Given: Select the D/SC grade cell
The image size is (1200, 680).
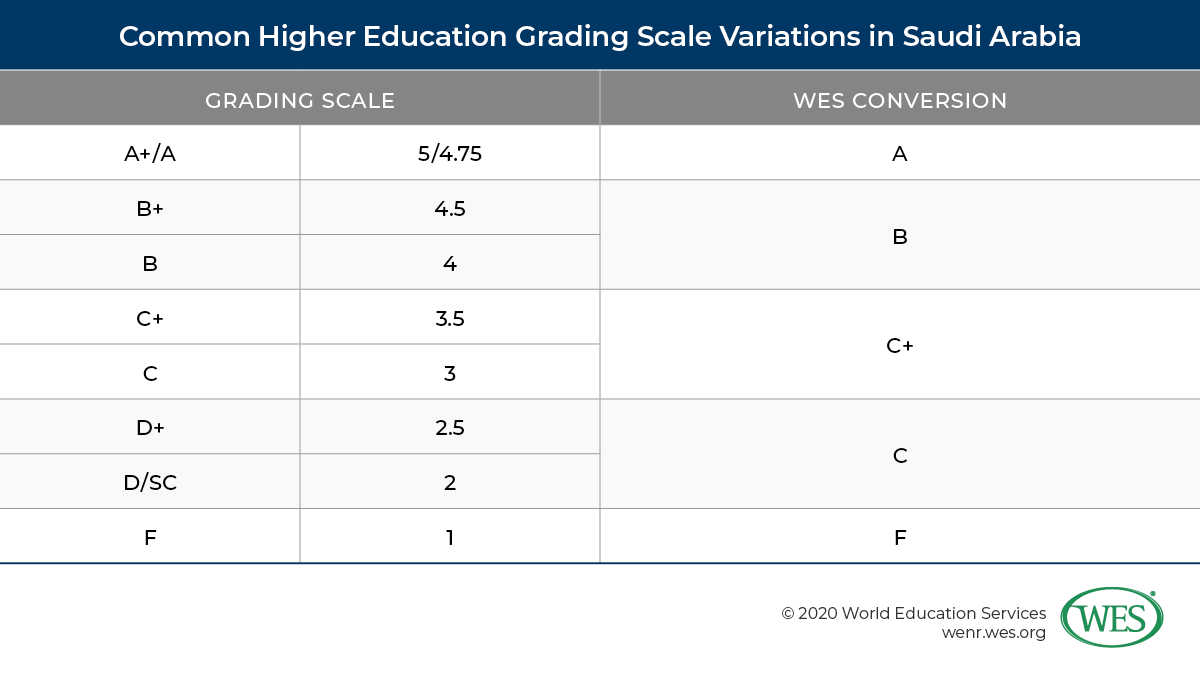Looking at the screenshot, I should (150, 482).
